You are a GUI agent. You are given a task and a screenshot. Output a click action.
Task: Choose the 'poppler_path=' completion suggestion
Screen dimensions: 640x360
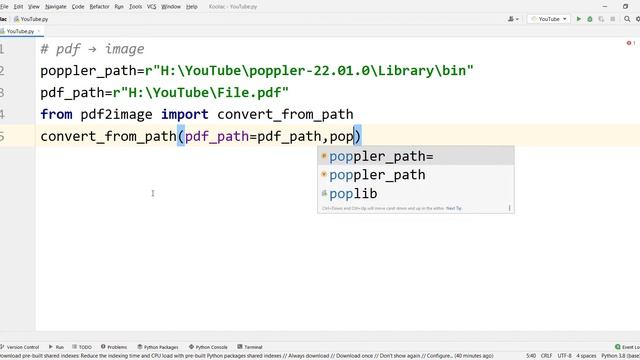pyautogui.click(x=416, y=156)
